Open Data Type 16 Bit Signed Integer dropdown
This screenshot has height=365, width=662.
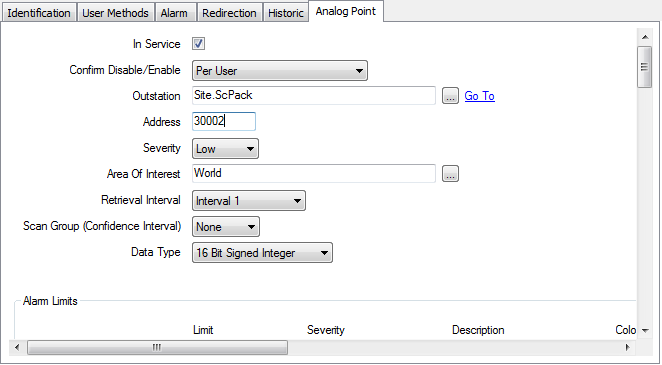tap(262, 252)
